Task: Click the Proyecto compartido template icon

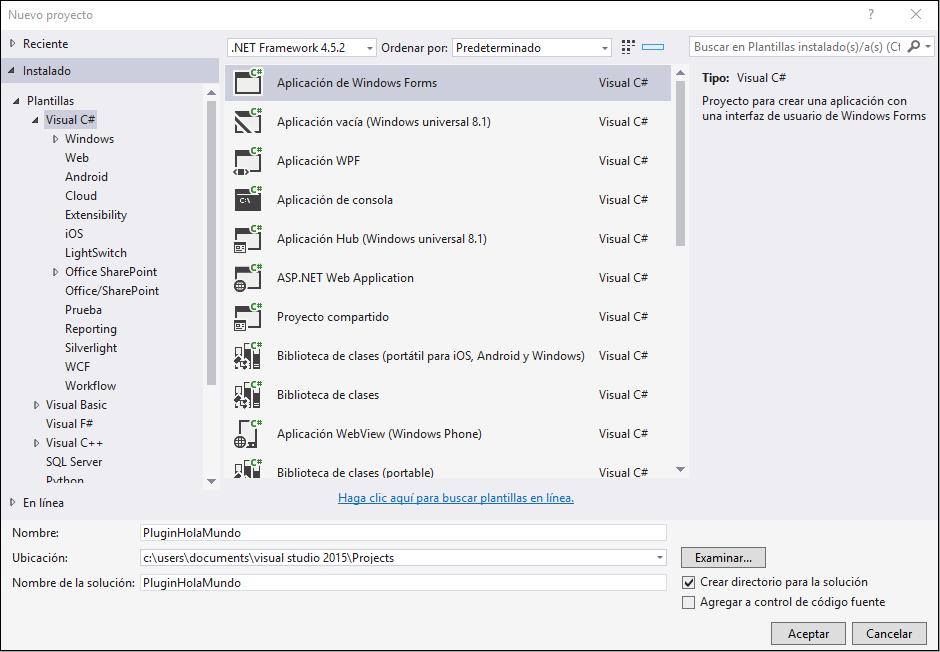Action: coord(247,317)
